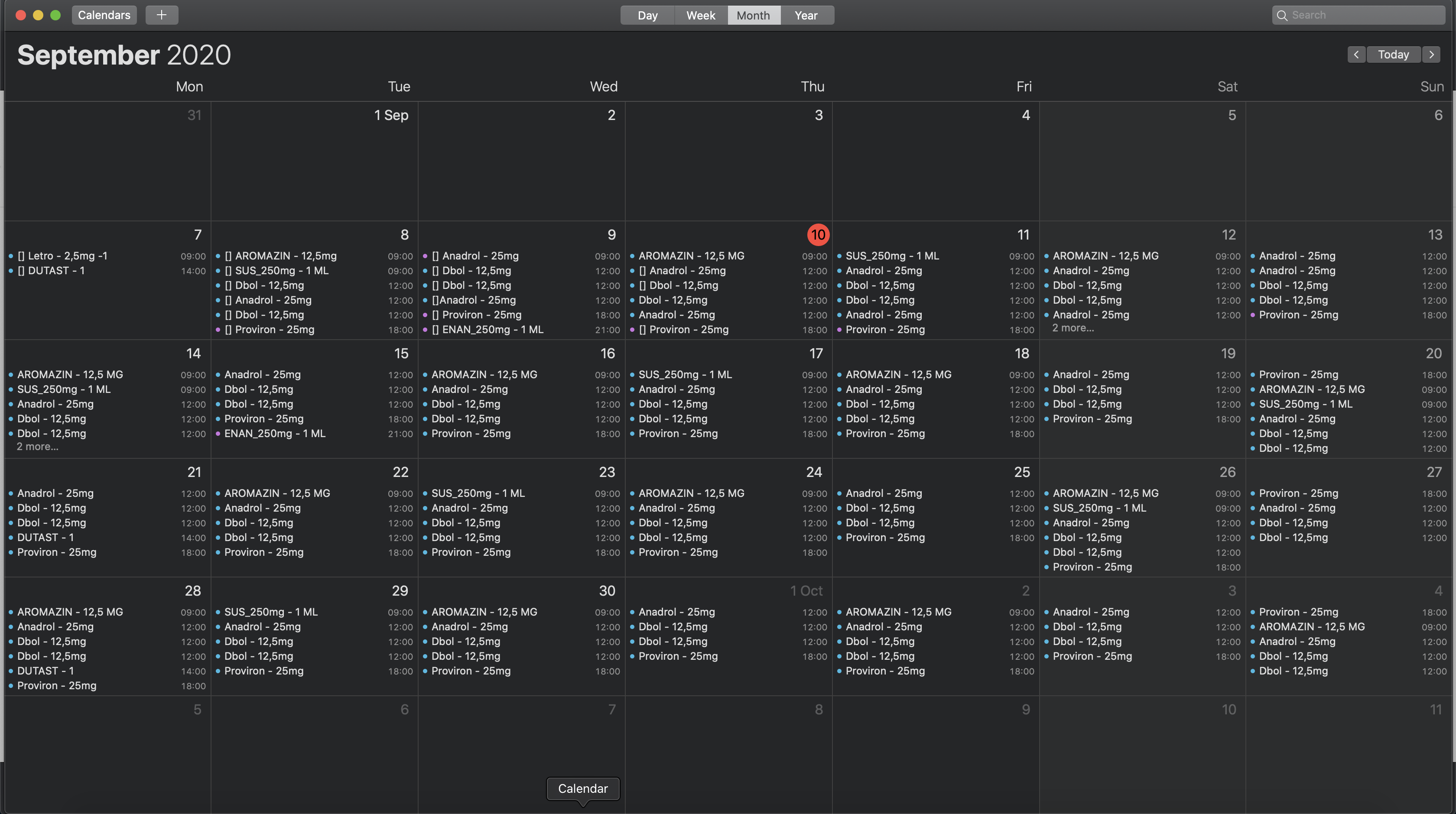Image resolution: width=1456 pixels, height=814 pixels.
Task: Click the red today marker for day 10
Action: point(818,235)
